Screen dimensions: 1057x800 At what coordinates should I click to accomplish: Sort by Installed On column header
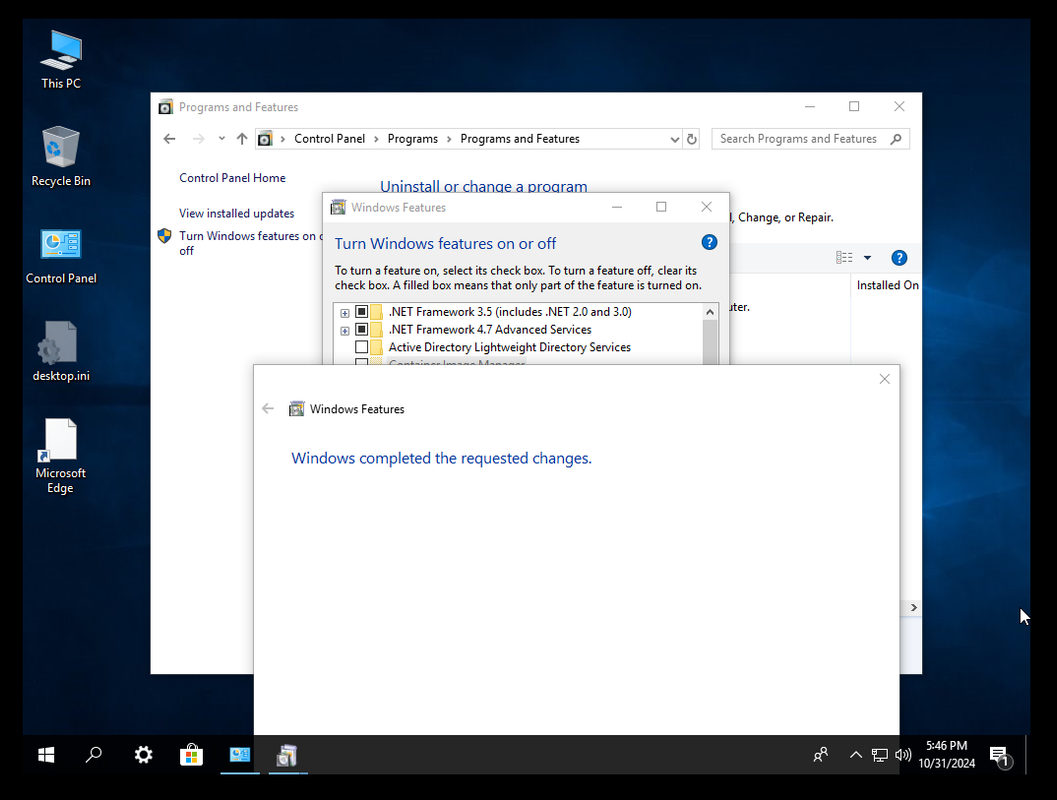887,285
